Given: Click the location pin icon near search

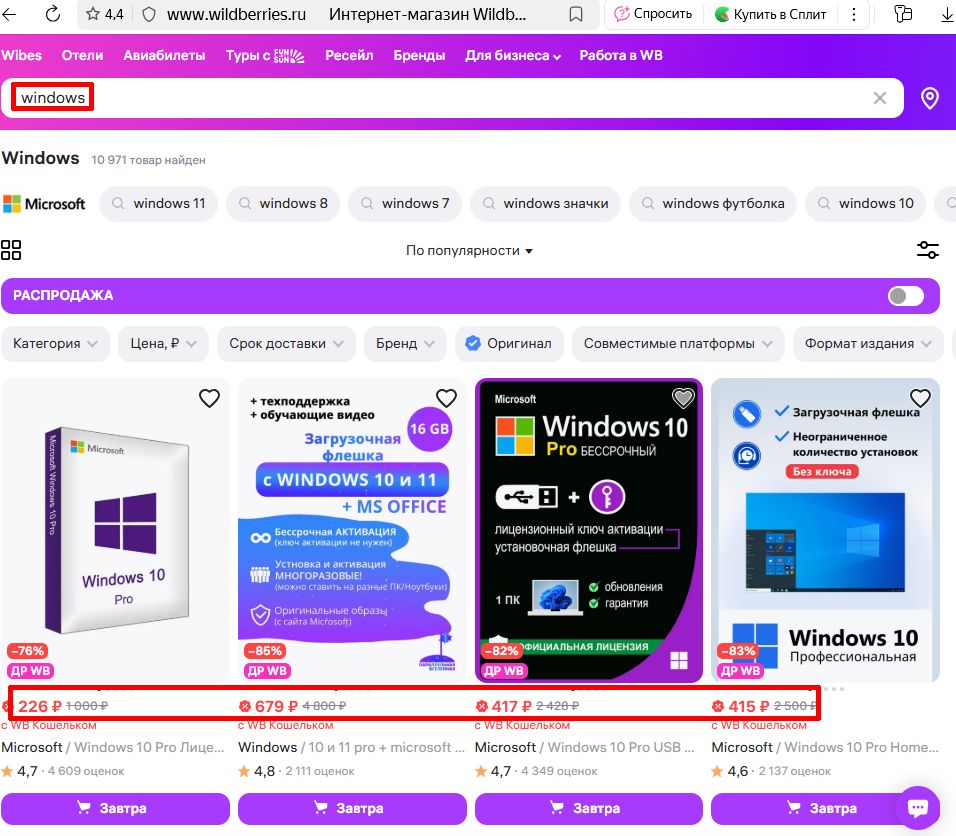Looking at the screenshot, I should 929,98.
